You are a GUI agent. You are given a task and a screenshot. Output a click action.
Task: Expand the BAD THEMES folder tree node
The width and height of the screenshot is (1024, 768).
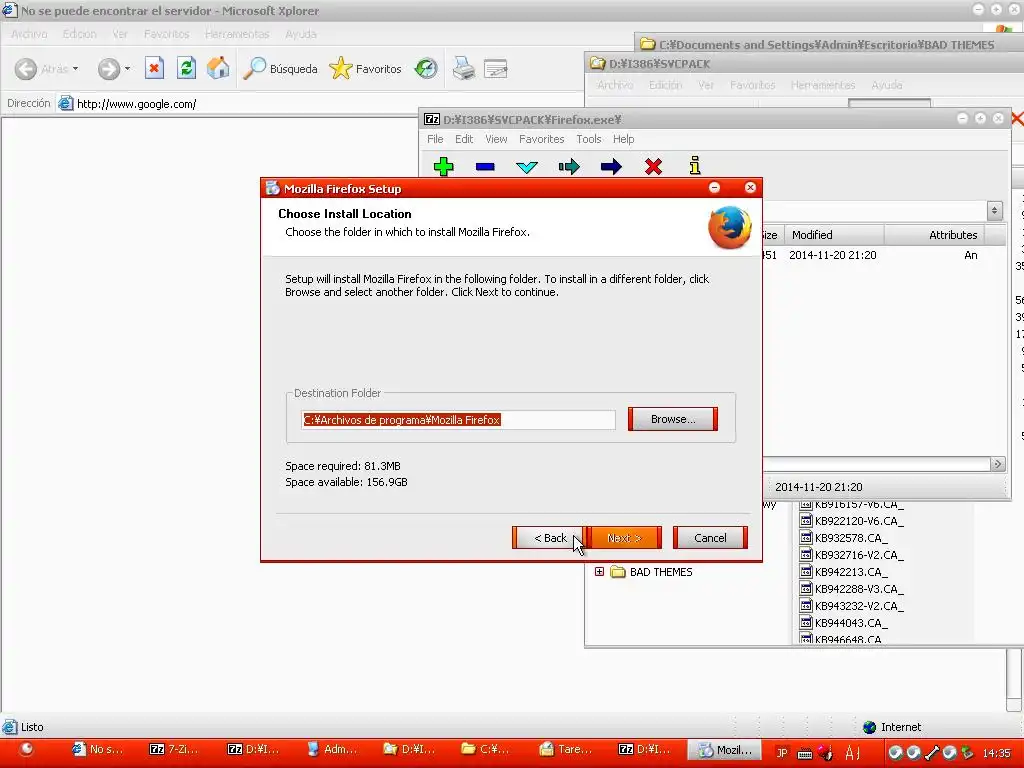(x=599, y=571)
